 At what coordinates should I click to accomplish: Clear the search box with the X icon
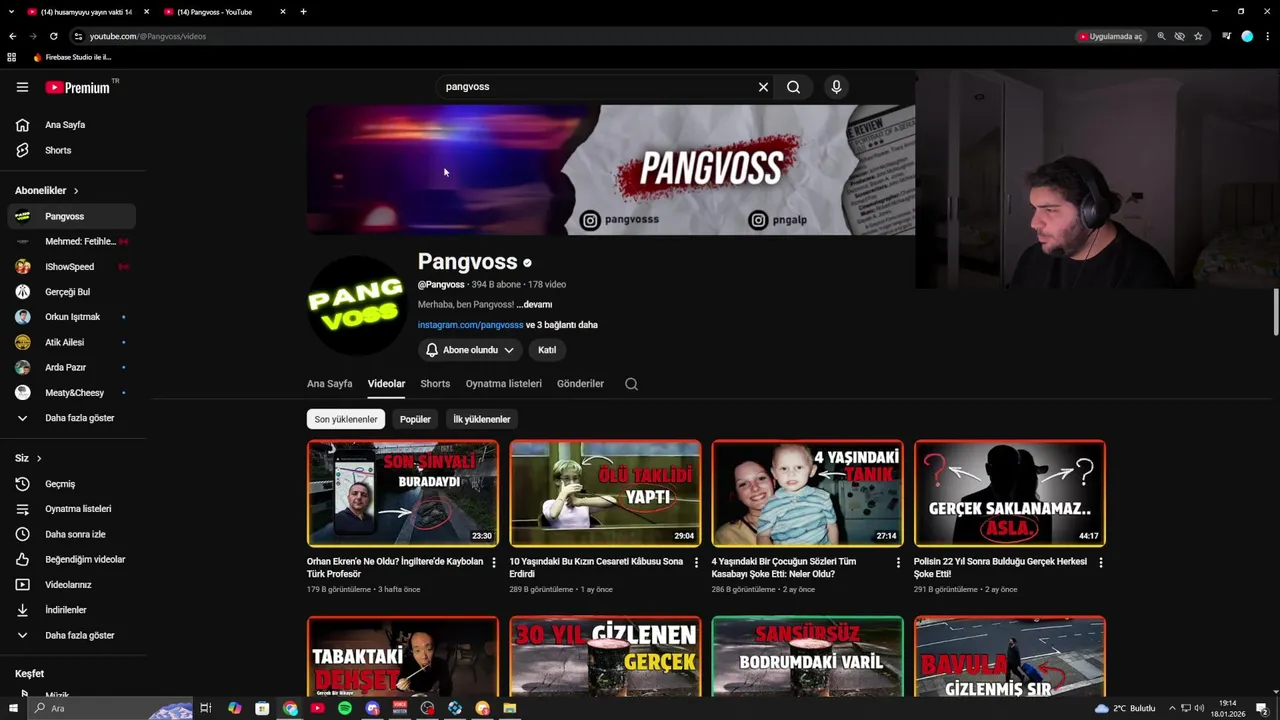(x=763, y=87)
